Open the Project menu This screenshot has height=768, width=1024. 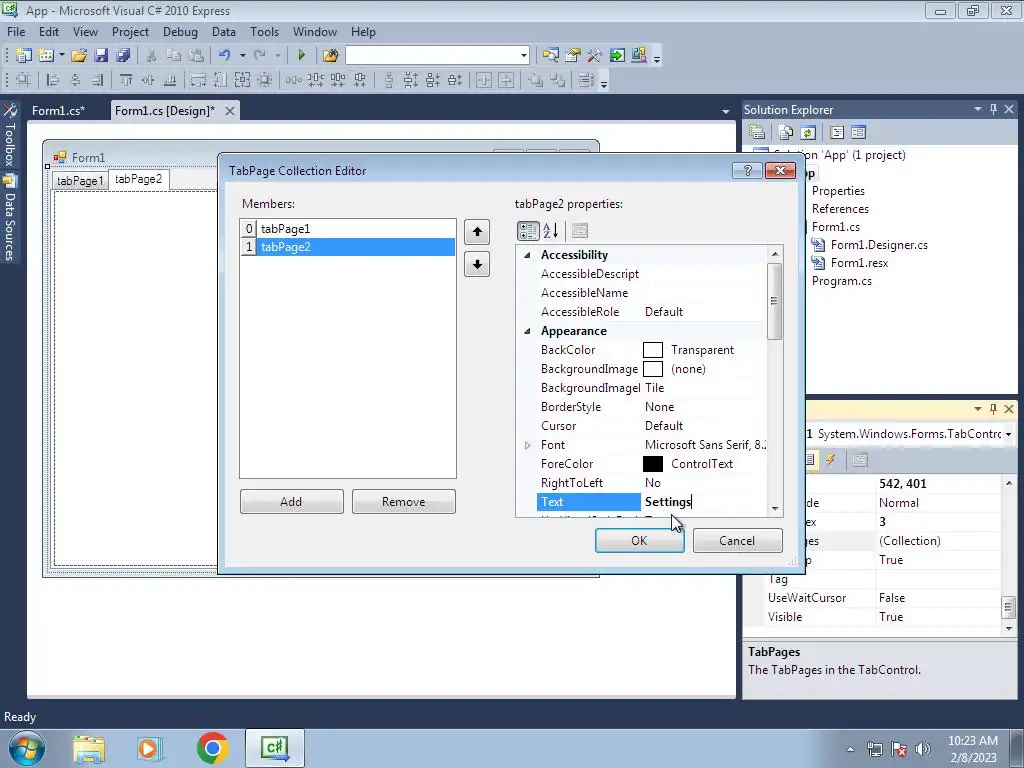coord(130,31)
